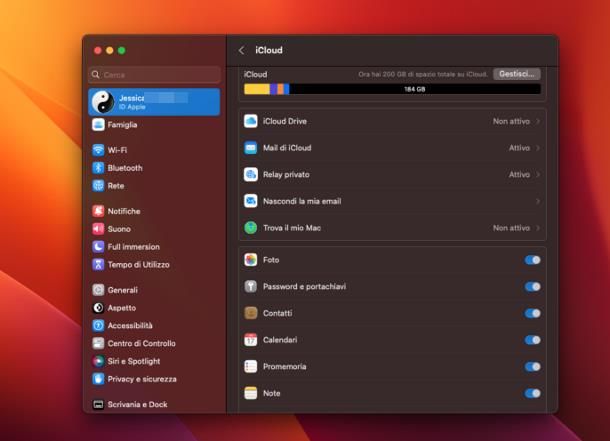
Task: Click the Trova il mio Mac radar icon
Action: [251, 228]
